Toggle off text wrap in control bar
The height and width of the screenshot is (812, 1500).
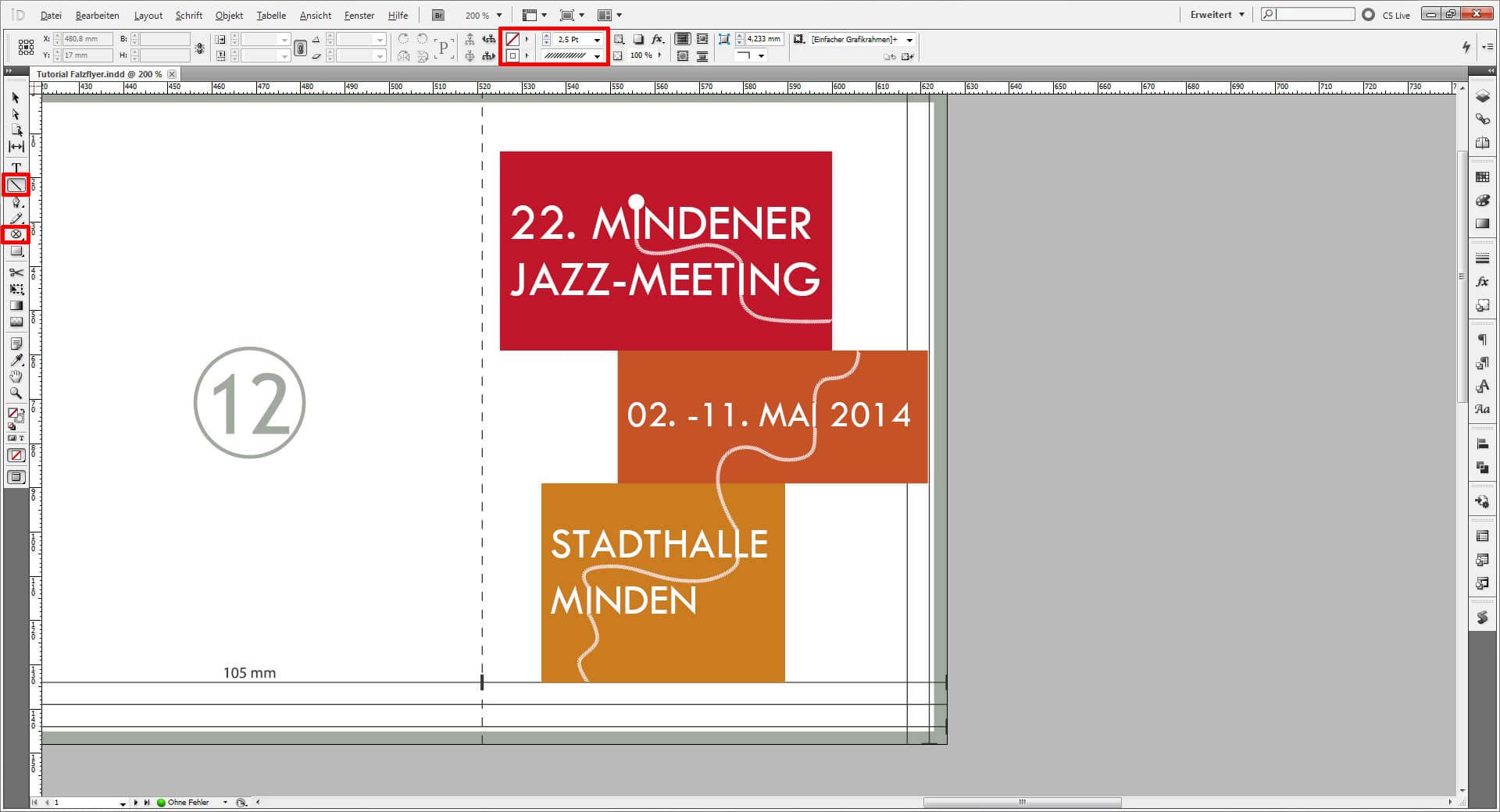pyautogui.click(x=682, y=38)
